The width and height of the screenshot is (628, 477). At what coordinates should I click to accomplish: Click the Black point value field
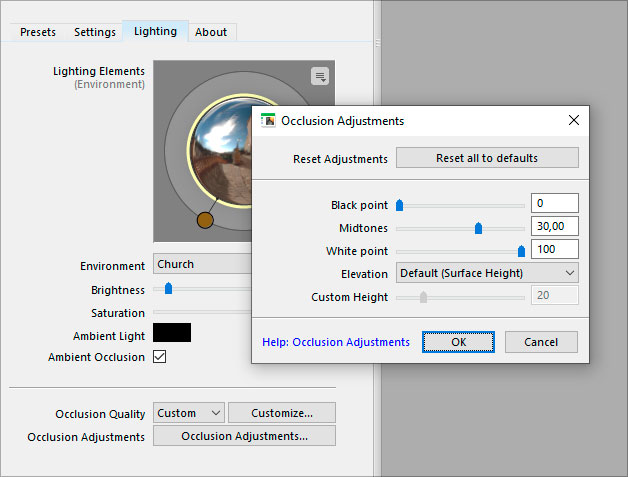(554, 204)
